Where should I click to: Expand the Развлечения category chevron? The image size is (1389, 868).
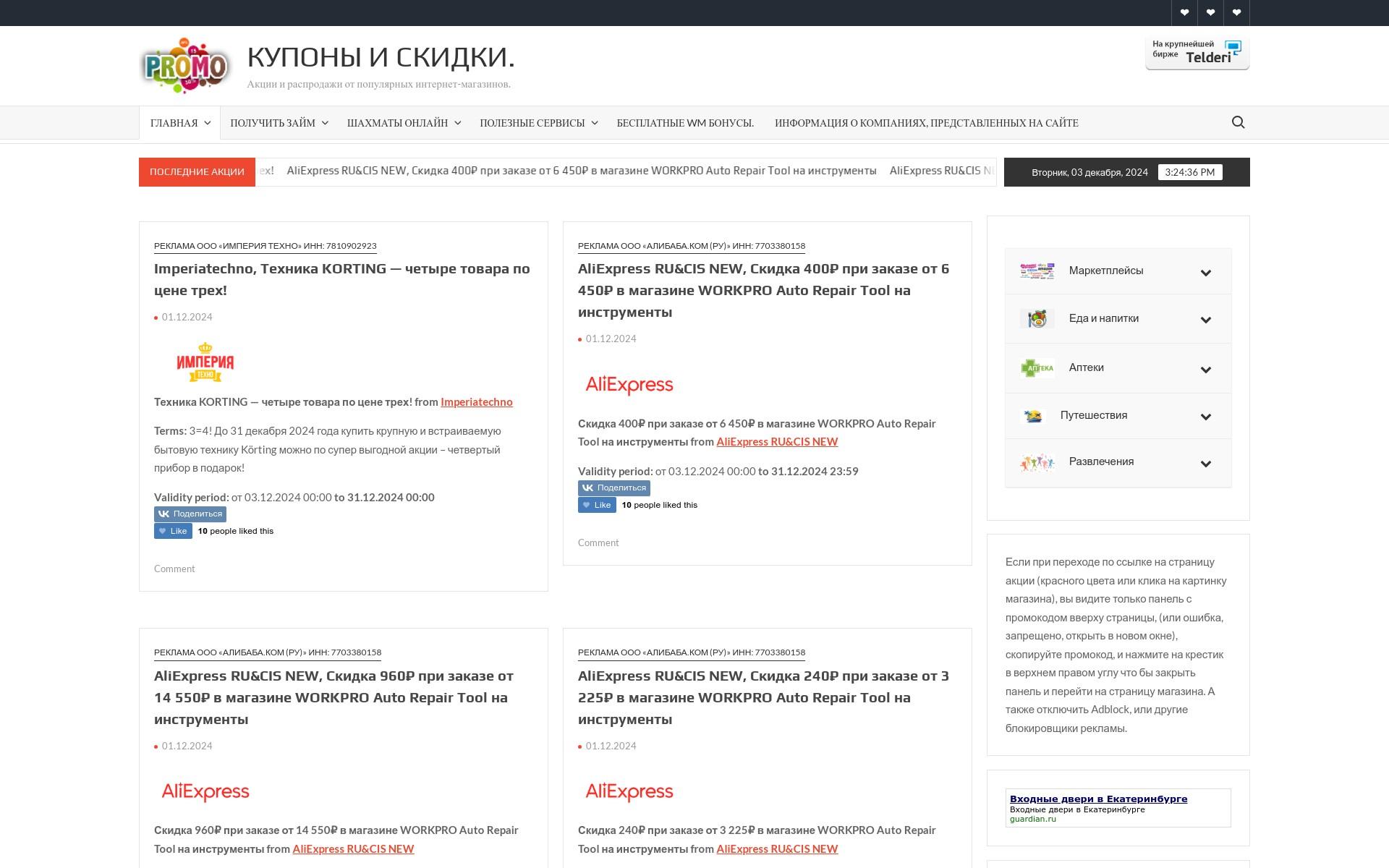(x=1205, y=464)
